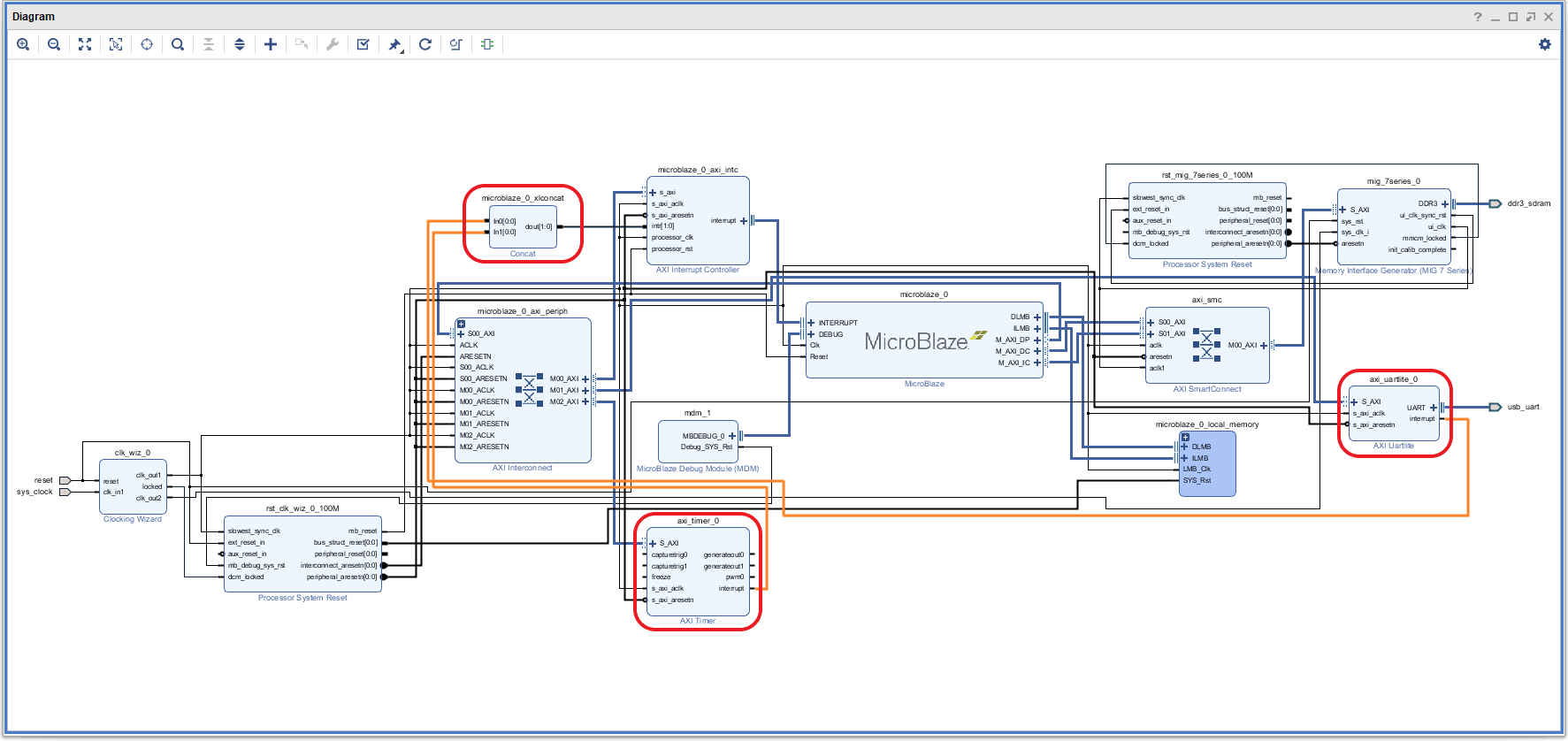1568x741 pixels.
Task: Click the Expand All toolbar icon
Action: click(240, 44)
